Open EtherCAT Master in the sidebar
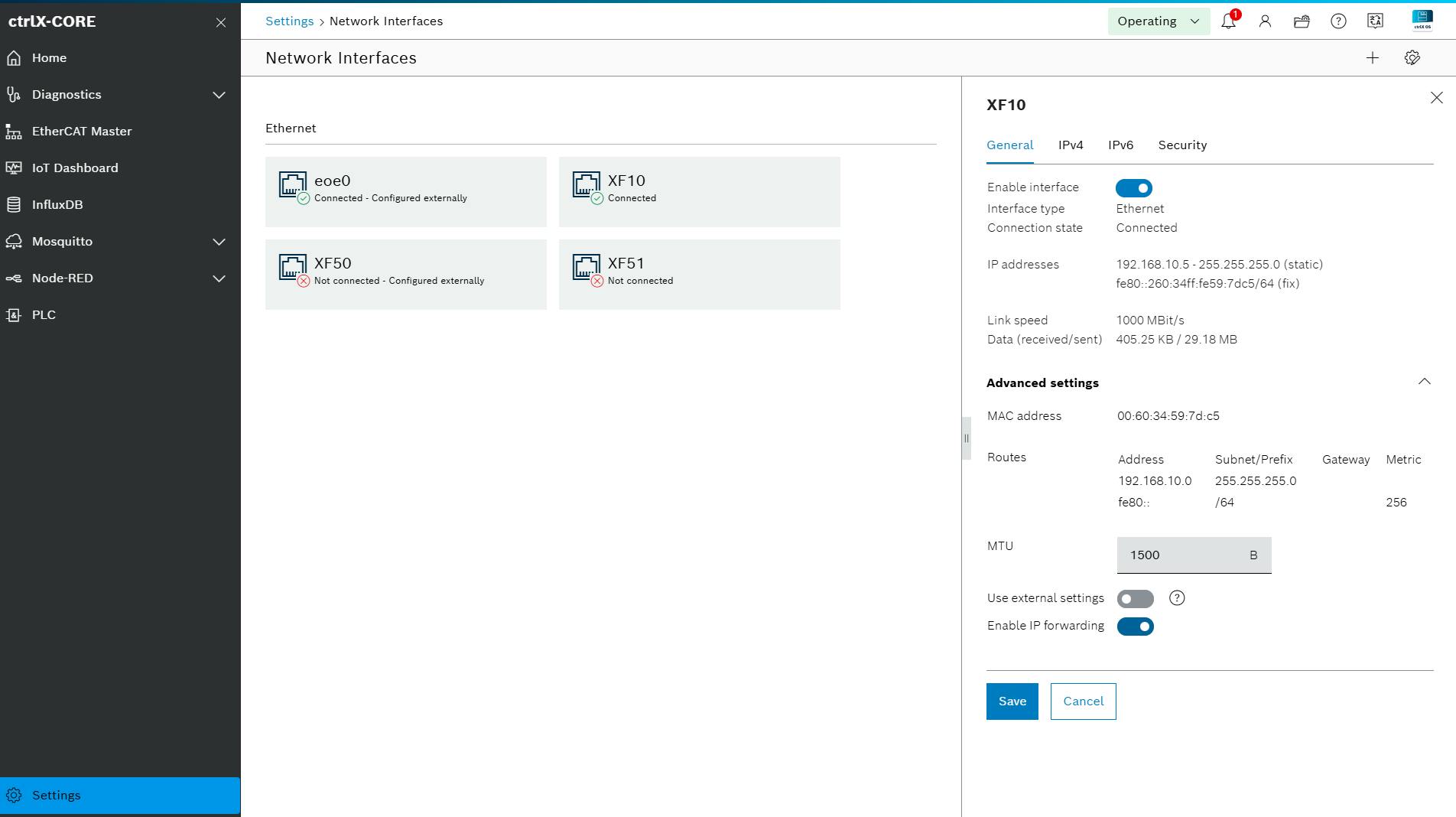 [x=120, y=132]
